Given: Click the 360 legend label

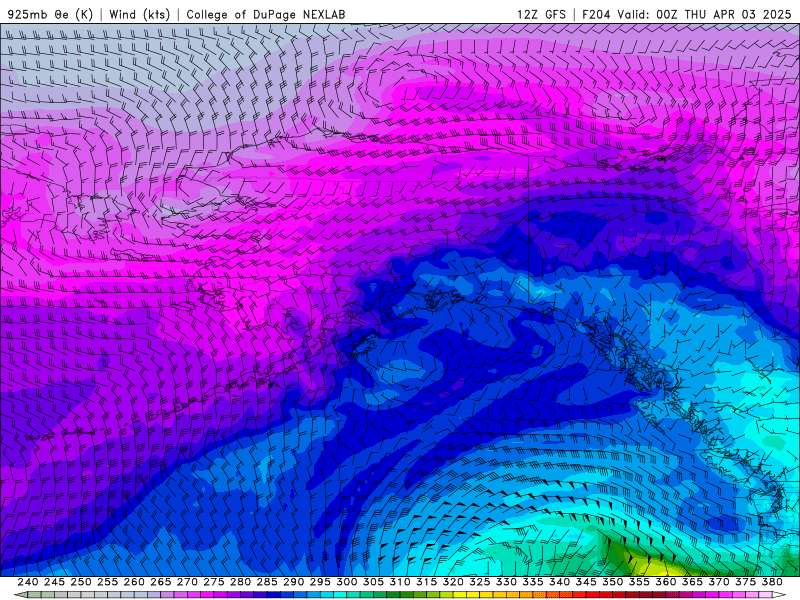Looking at the screenshot, I should (666, 582).
